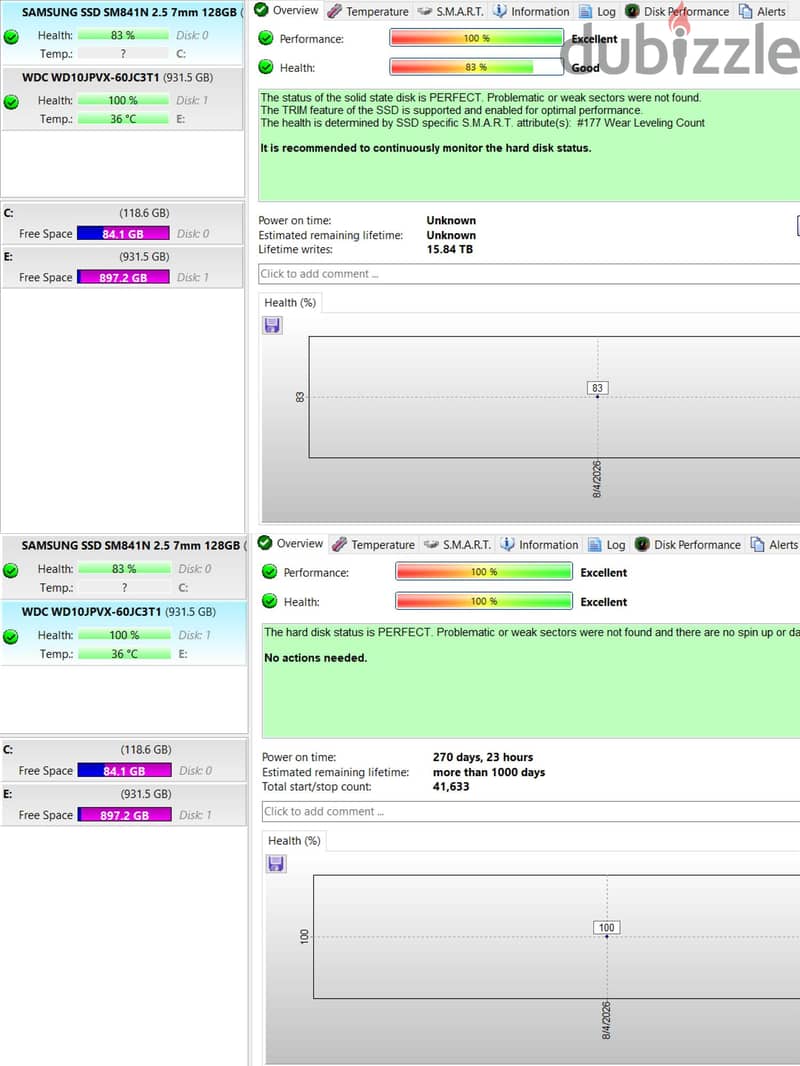800x1066 pixels.
Task: Open Alerts tab in upper screenshot
Action: click(763, 12)
